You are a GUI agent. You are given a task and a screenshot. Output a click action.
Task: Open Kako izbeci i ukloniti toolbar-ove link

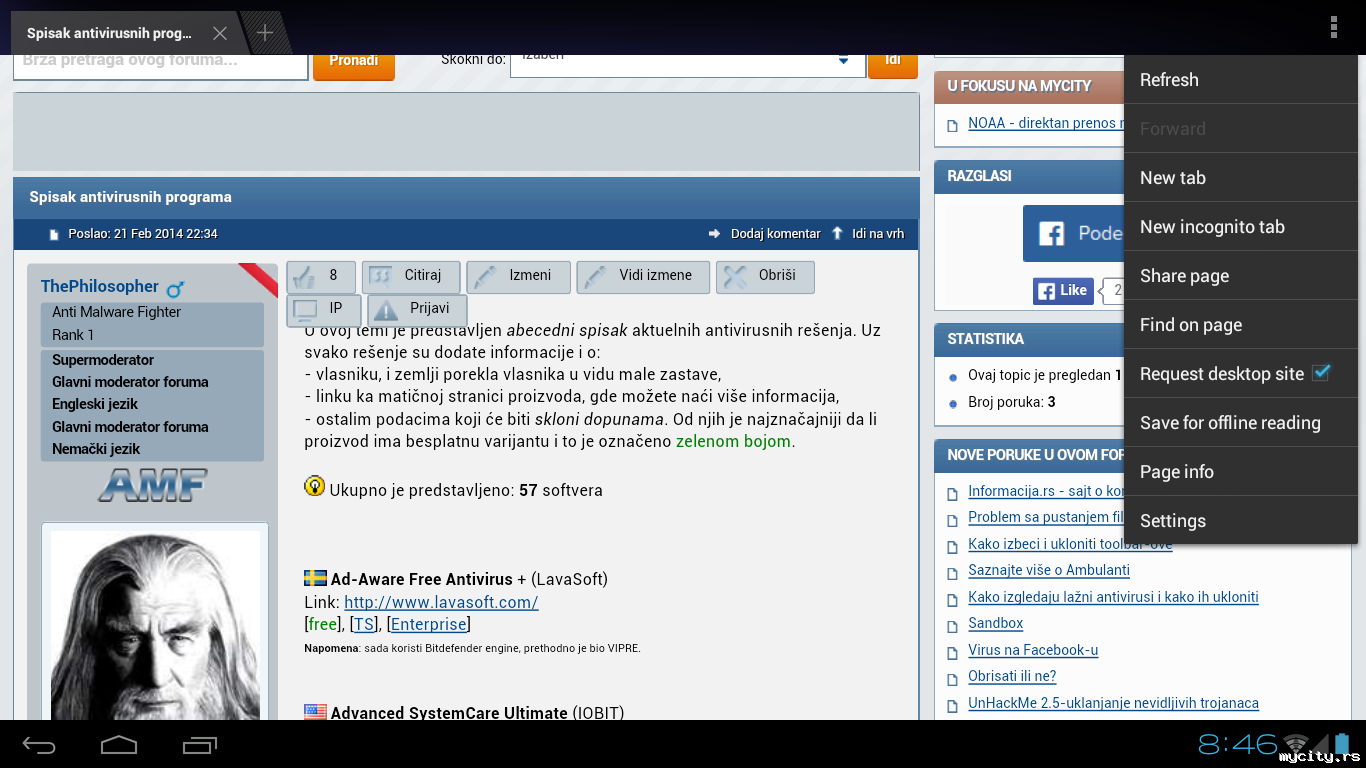coord(1070,544)
